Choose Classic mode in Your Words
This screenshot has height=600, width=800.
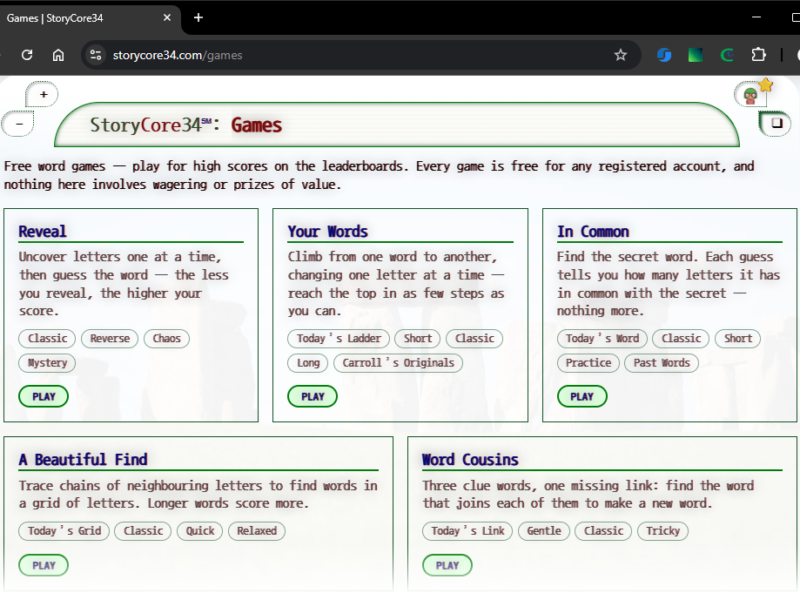[474, 338]
